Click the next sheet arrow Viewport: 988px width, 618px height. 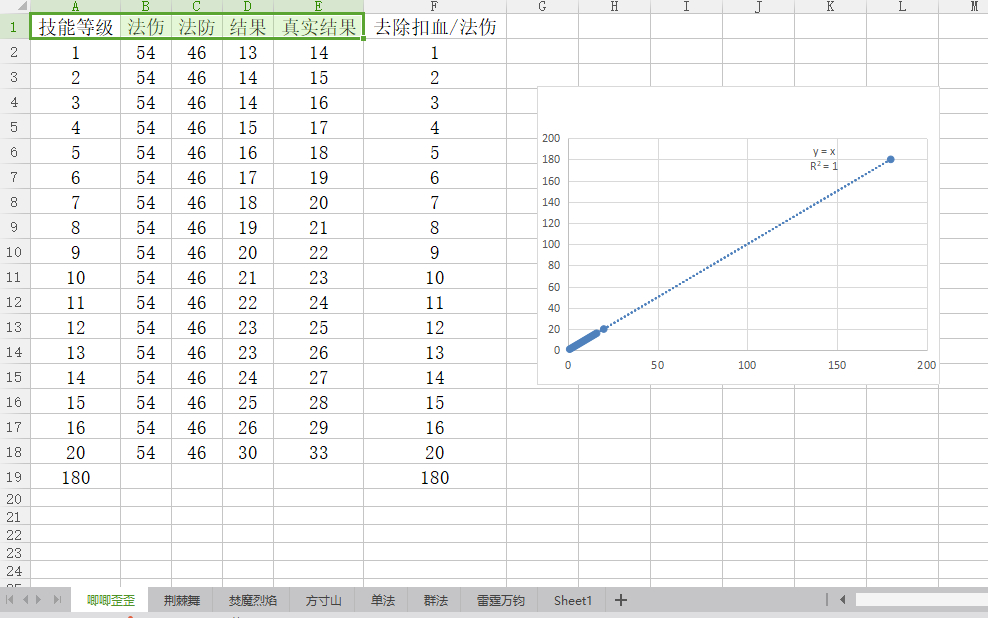coord(40,600)
